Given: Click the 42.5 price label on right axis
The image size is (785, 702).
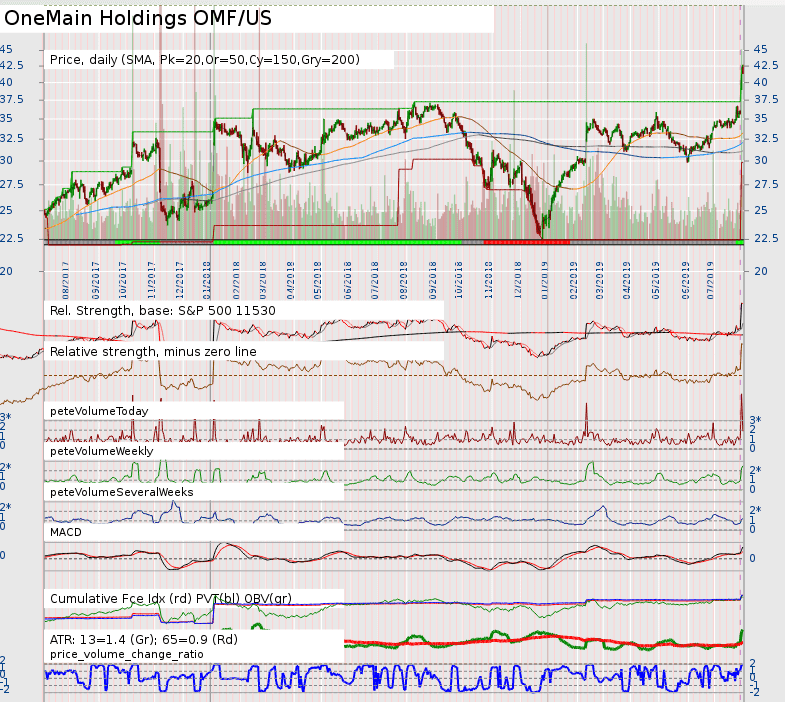Looking at the screenshot, I should pos(766,66).
